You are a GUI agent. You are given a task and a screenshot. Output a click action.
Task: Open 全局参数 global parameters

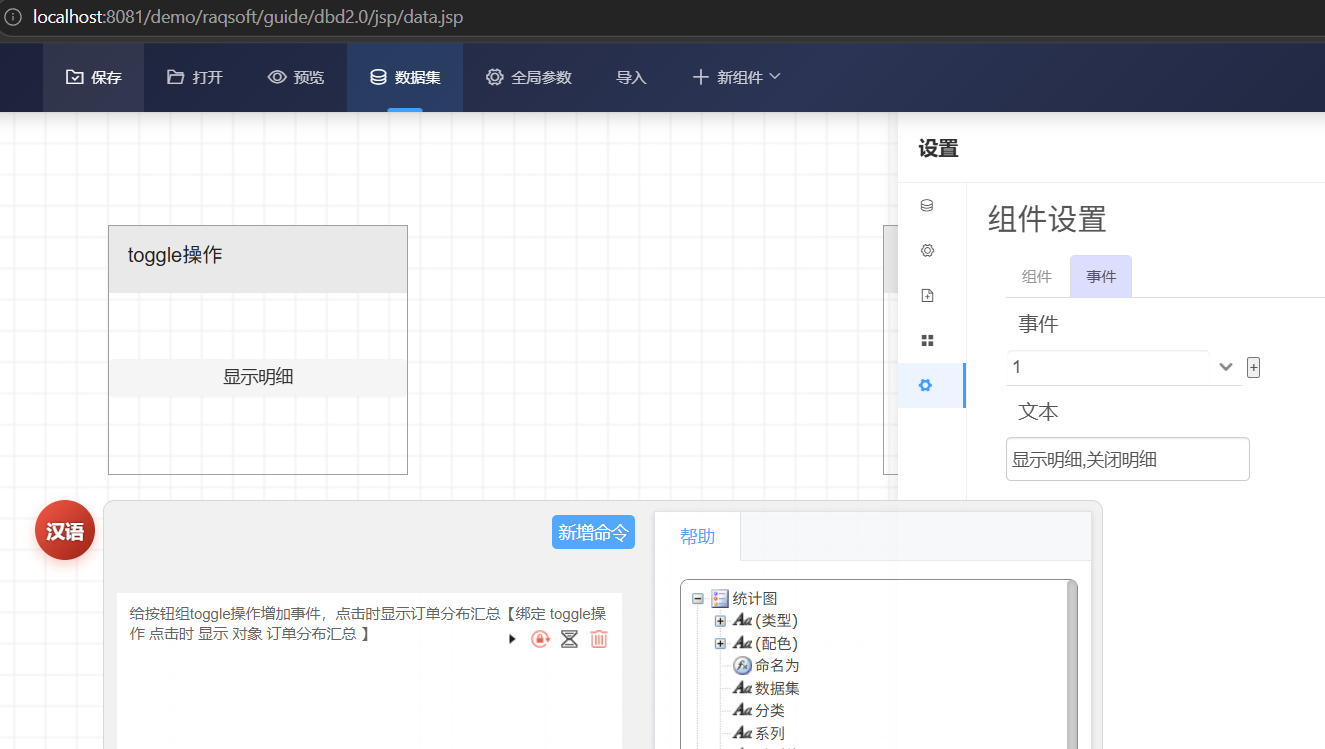coord(529,77)
